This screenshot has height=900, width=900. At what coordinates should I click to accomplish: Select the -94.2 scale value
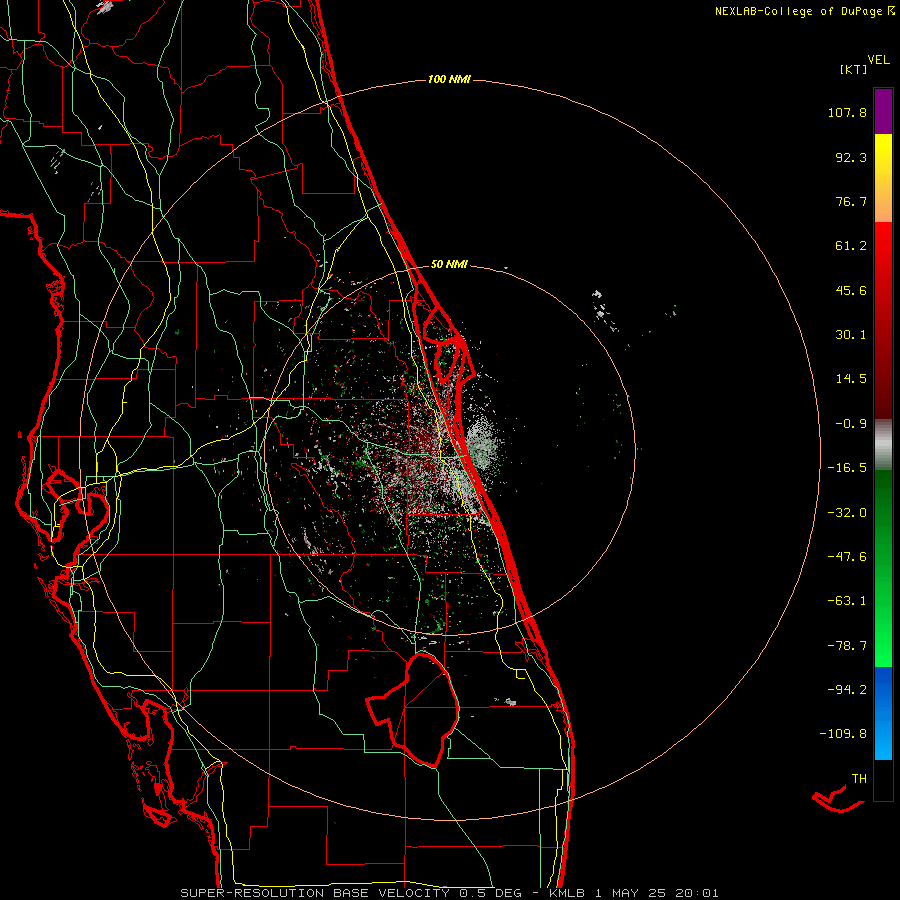coord(847,690)
